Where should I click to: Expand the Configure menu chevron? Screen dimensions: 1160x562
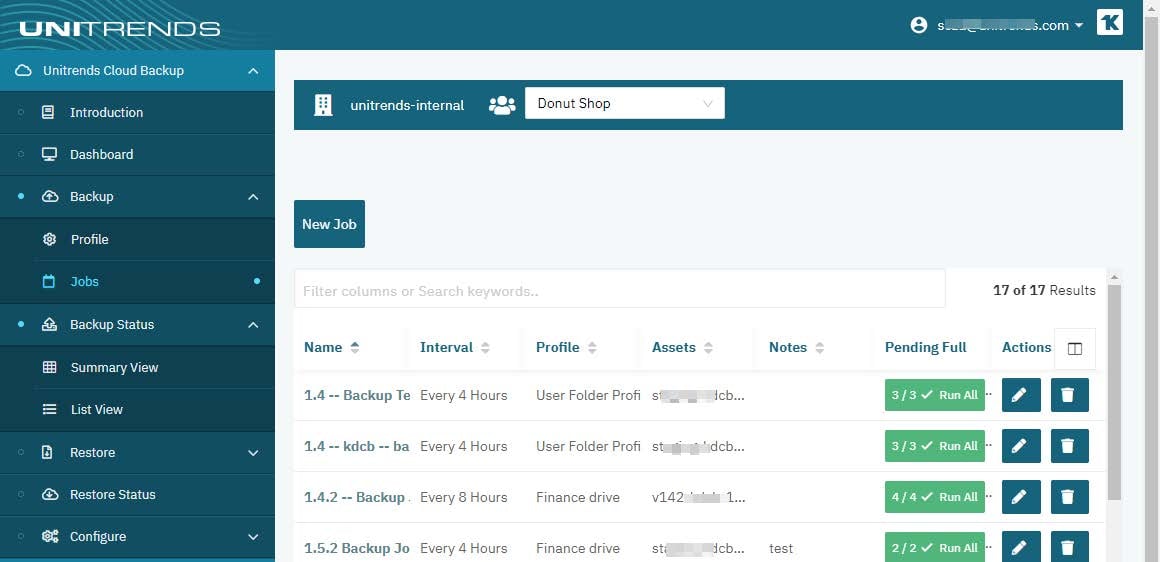click(x=253, y=537)
